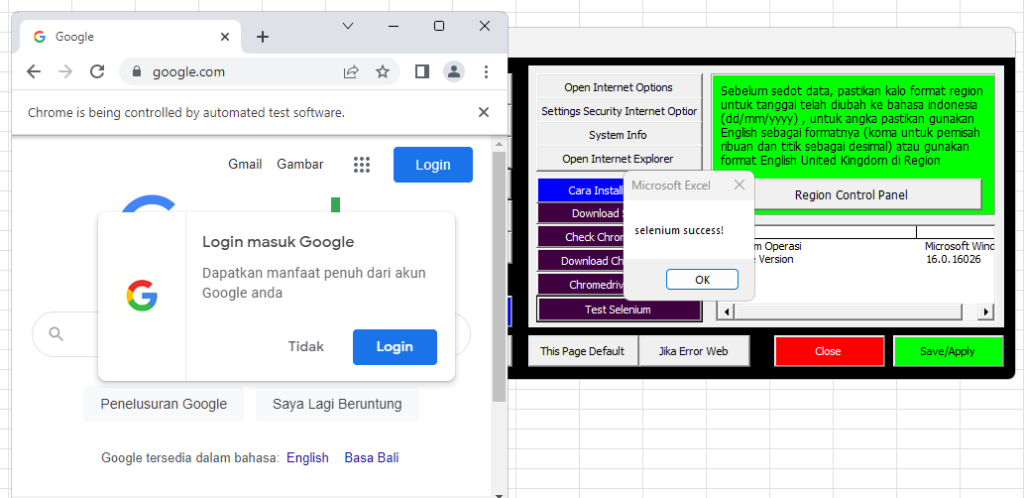The image size is (1024, 498).
Task: Click Login in the sign-in popup
Action: [x=395, y=347]
